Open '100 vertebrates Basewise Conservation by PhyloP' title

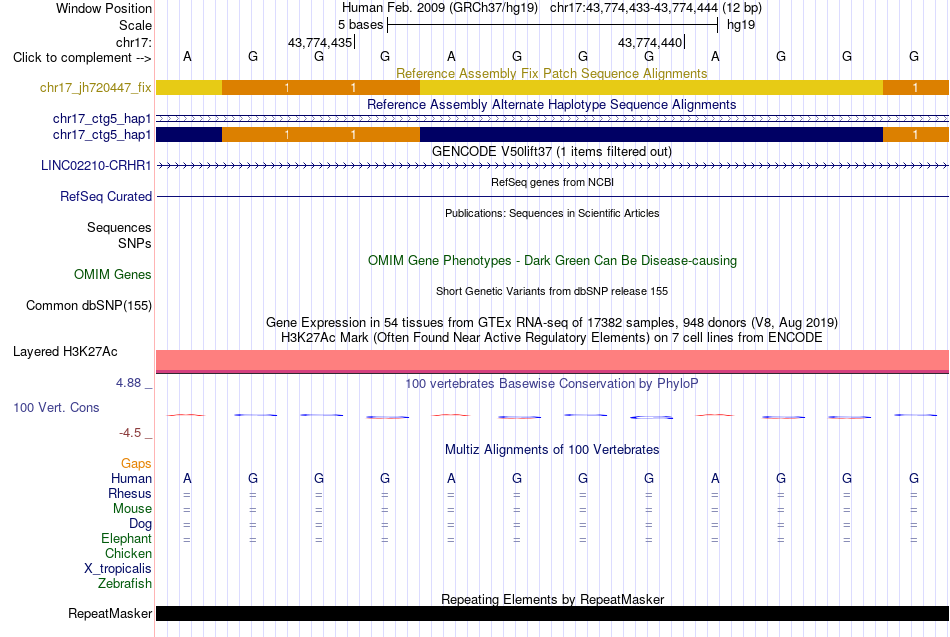pos(552,384)
